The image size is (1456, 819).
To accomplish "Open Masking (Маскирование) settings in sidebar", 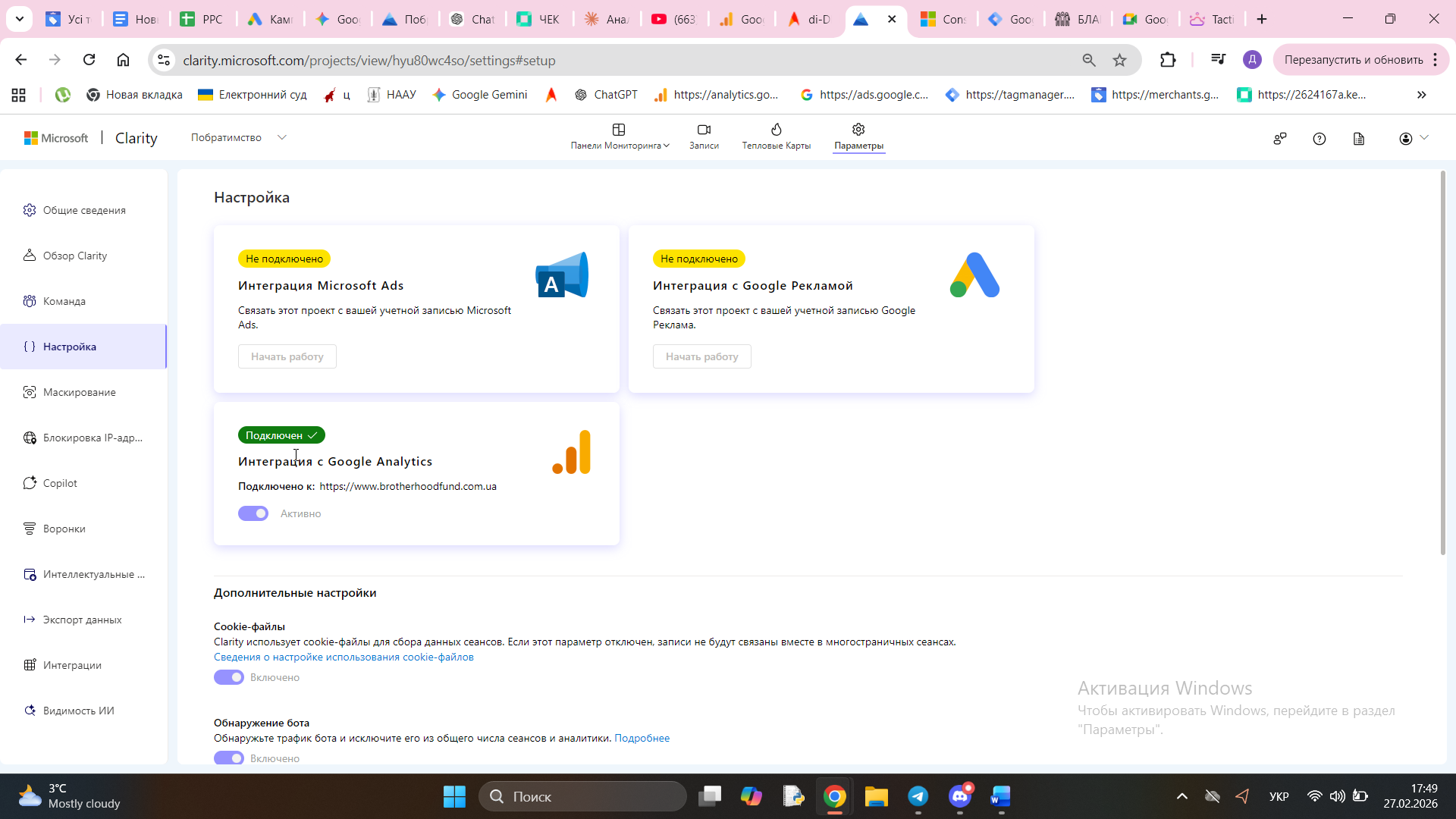I will 79,392.
